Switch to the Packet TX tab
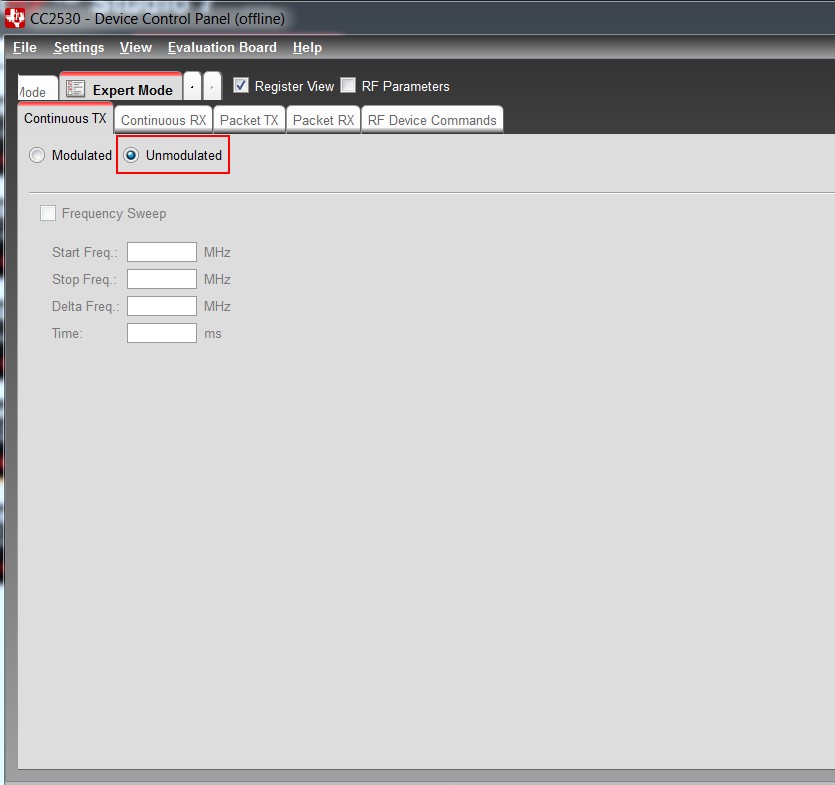This screenshot has height=785, width=835. (249, 120)
